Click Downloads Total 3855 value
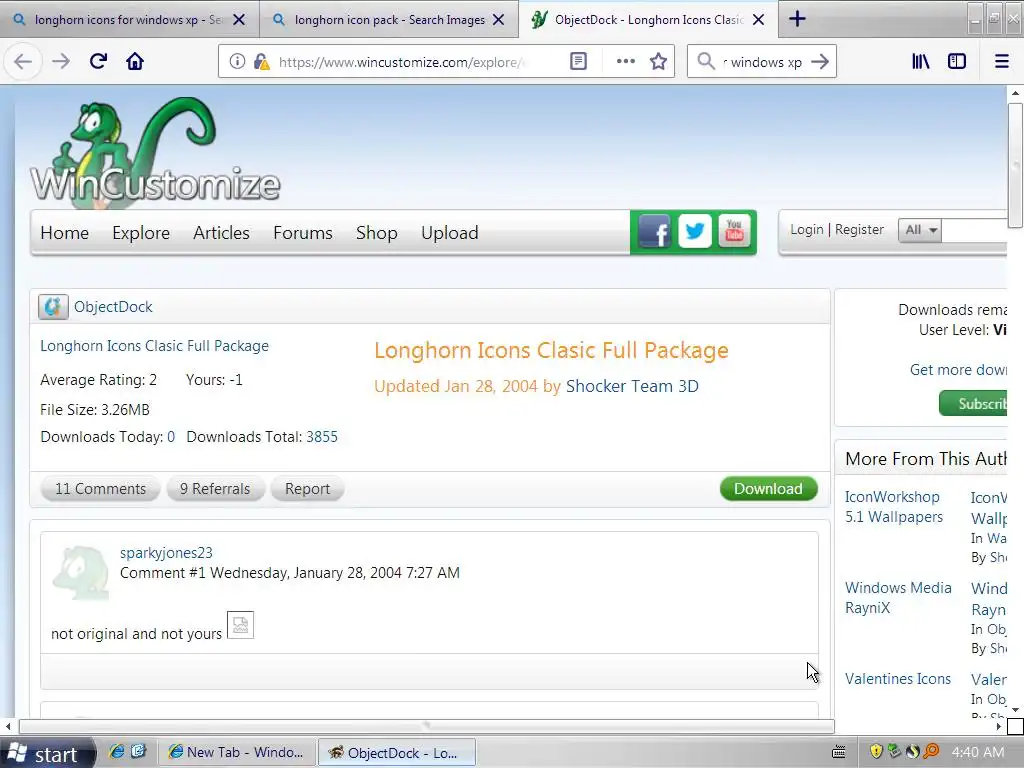The image size is (1024, 768). coord(322,437)
